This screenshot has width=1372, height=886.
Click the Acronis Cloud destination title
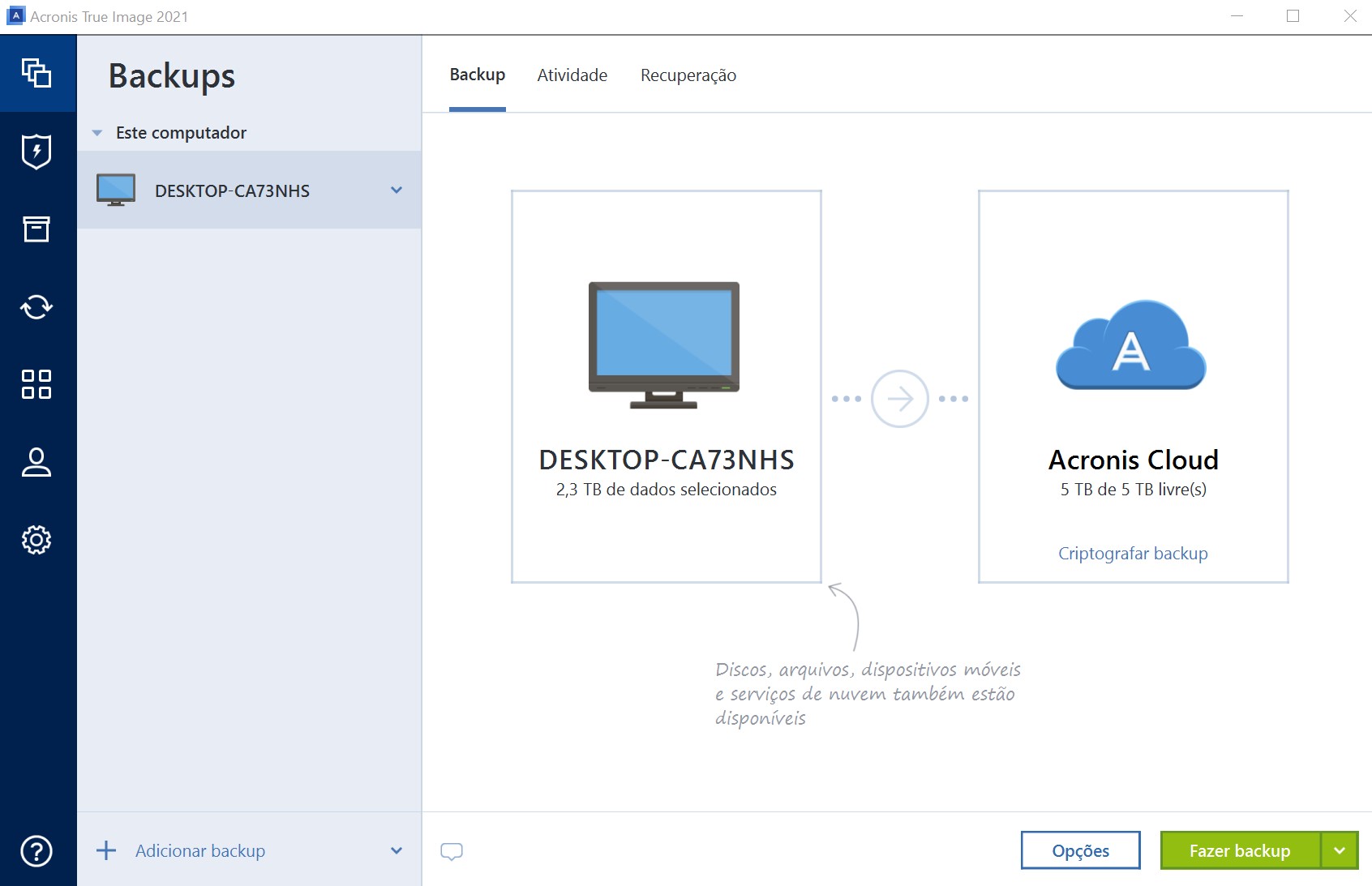pos(1134,460)
